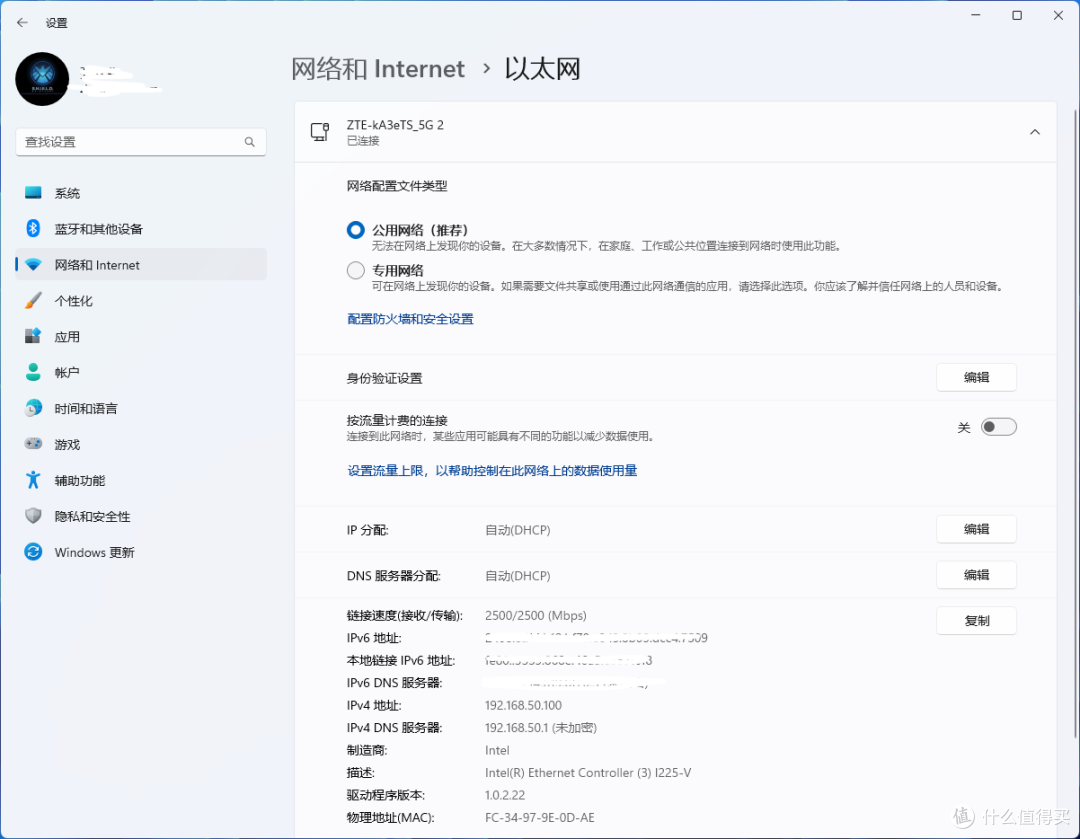This screenshot has width=1080, height=839.
Task: Click the 隐私和安全性 shield icon
Action: (x=33, y=515)
